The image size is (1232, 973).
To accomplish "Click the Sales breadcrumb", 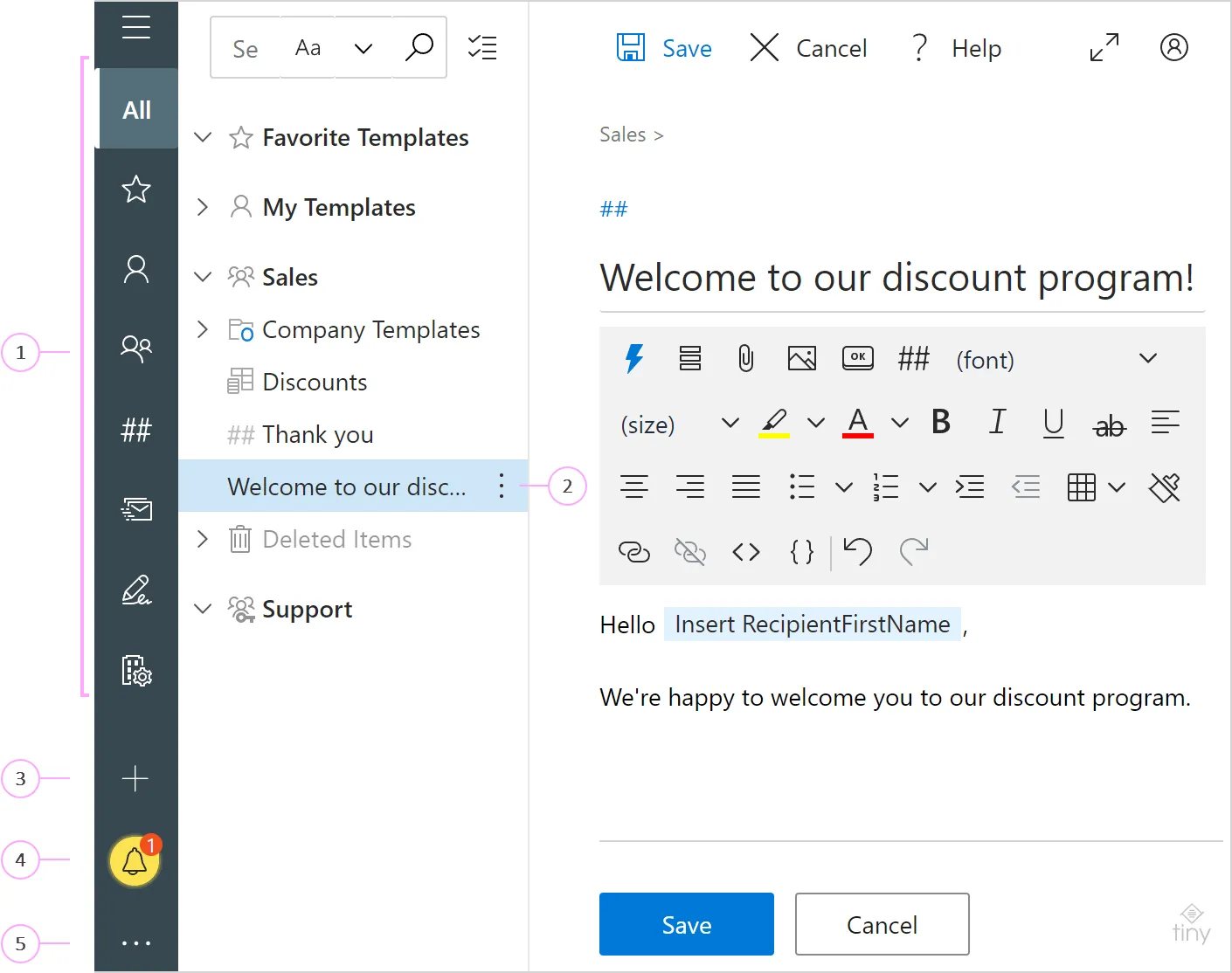I will point(622,135).
